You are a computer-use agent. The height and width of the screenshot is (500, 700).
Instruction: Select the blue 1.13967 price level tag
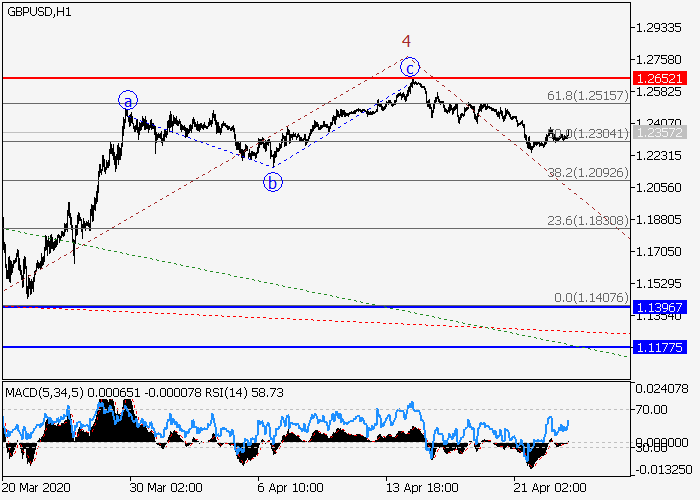click(660, 307)
